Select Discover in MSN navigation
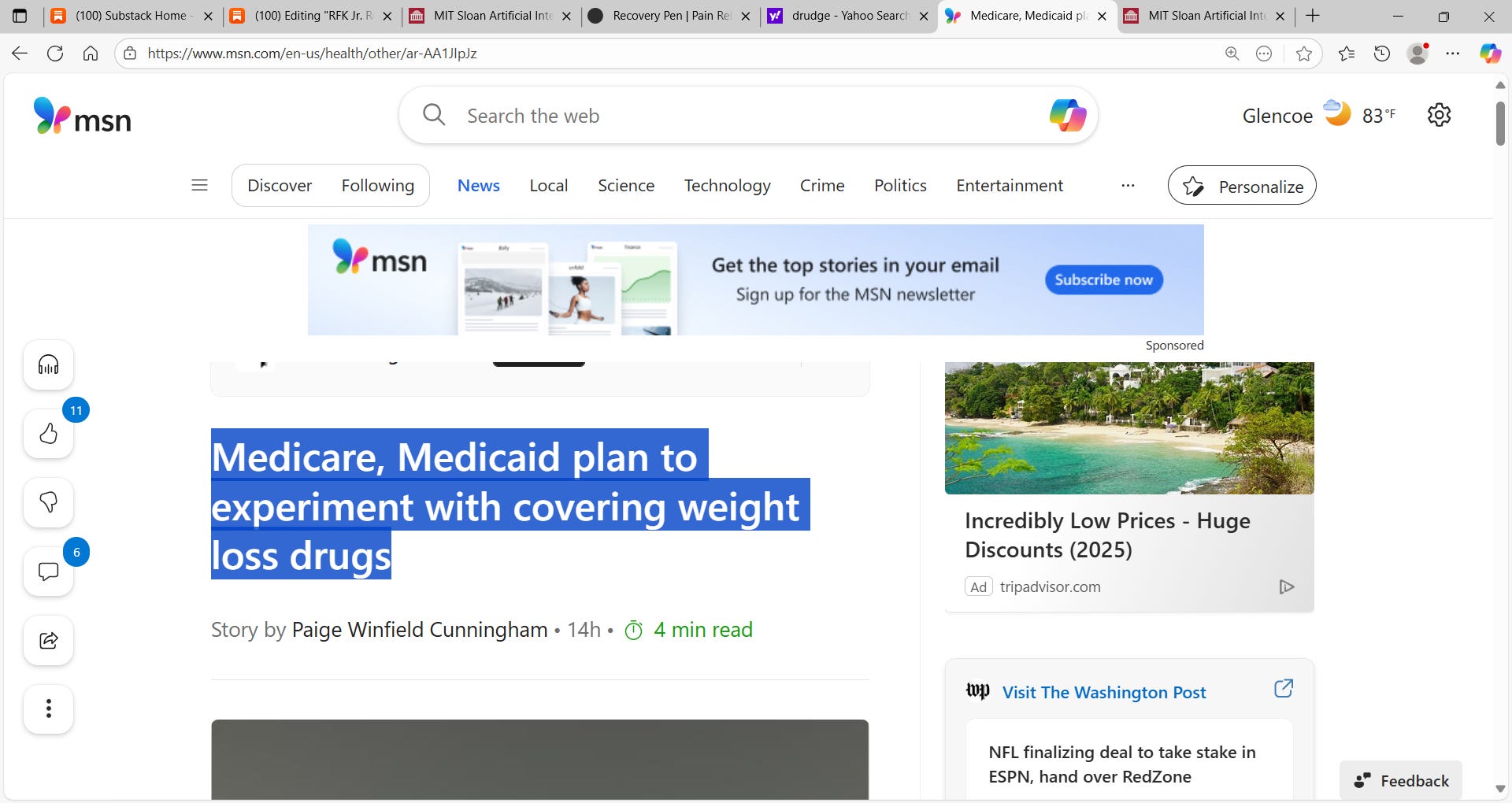1512x803 pixels. (x=280, y=186)
